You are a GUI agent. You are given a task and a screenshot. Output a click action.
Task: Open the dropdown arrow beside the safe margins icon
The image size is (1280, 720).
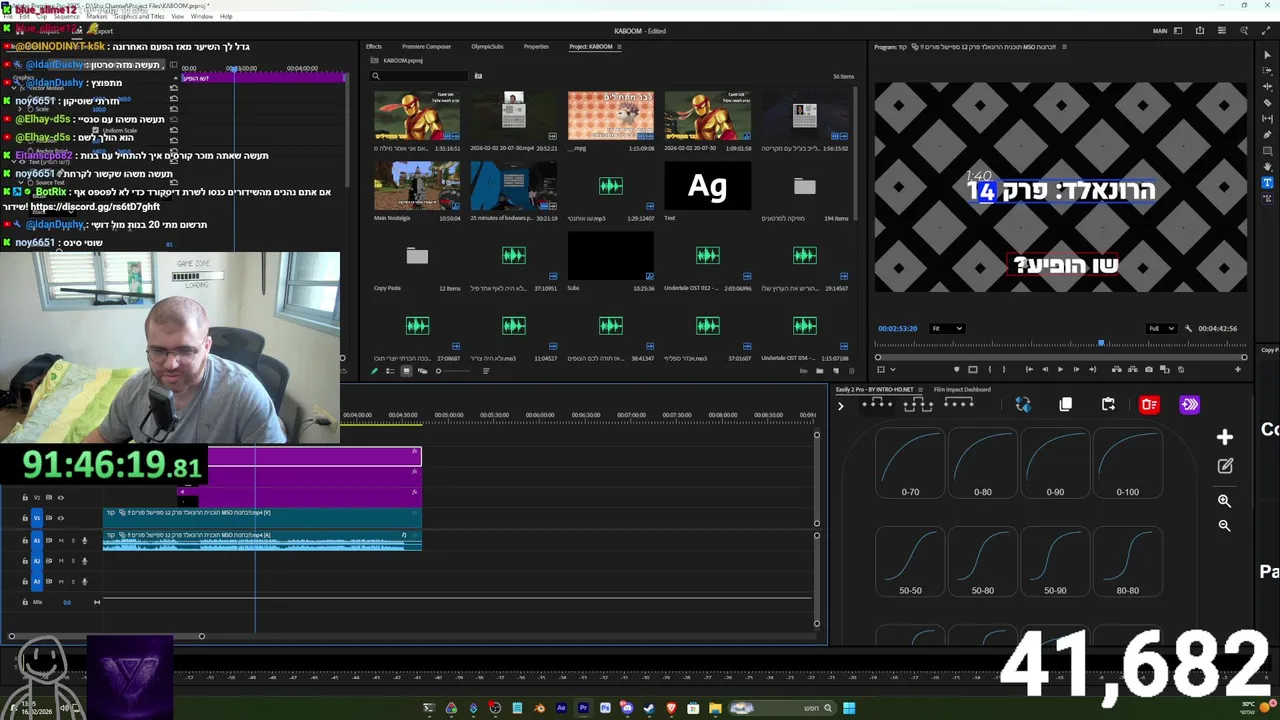pyautogui.click(x=893, y=369)
